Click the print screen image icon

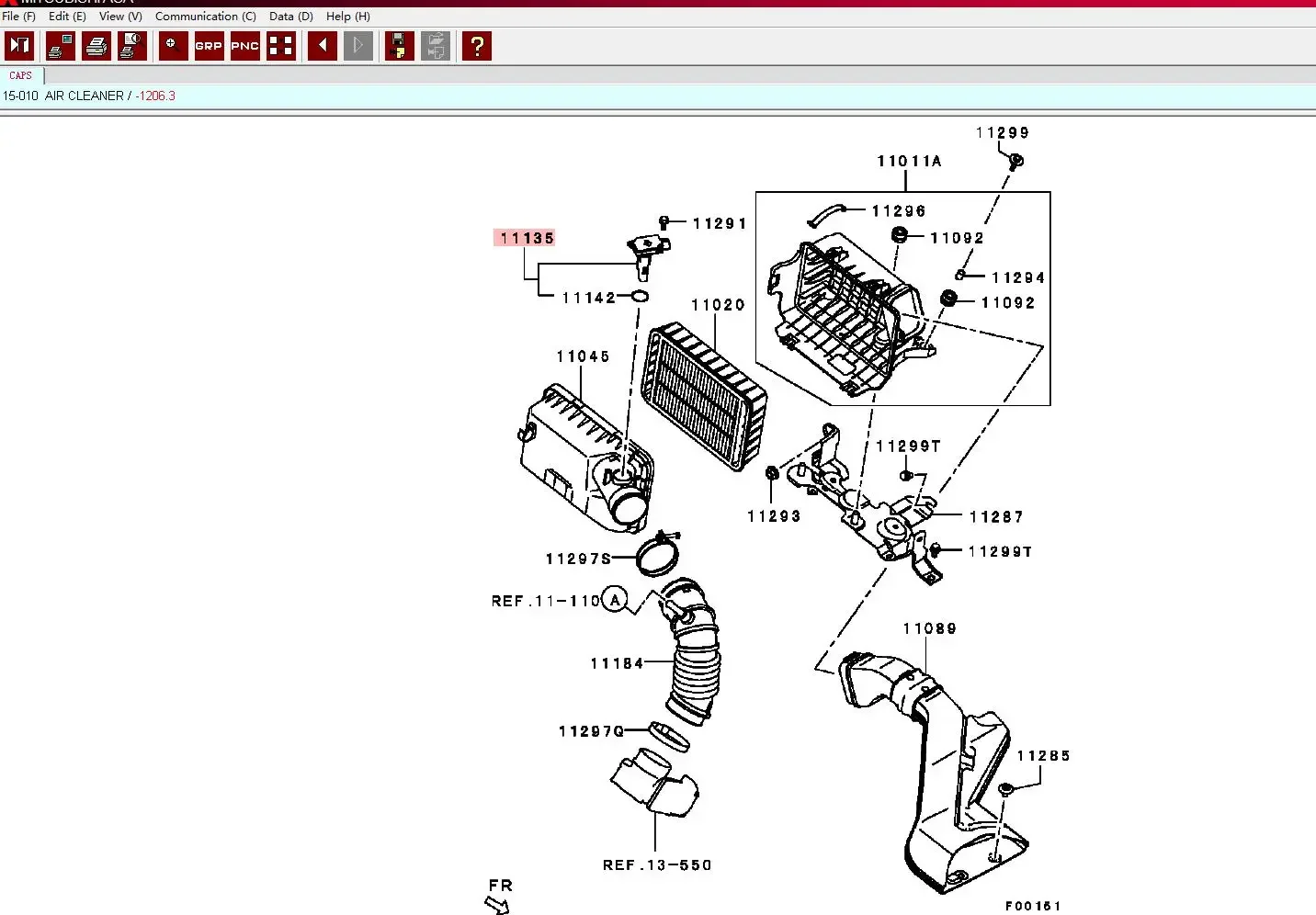coord(61,46)
